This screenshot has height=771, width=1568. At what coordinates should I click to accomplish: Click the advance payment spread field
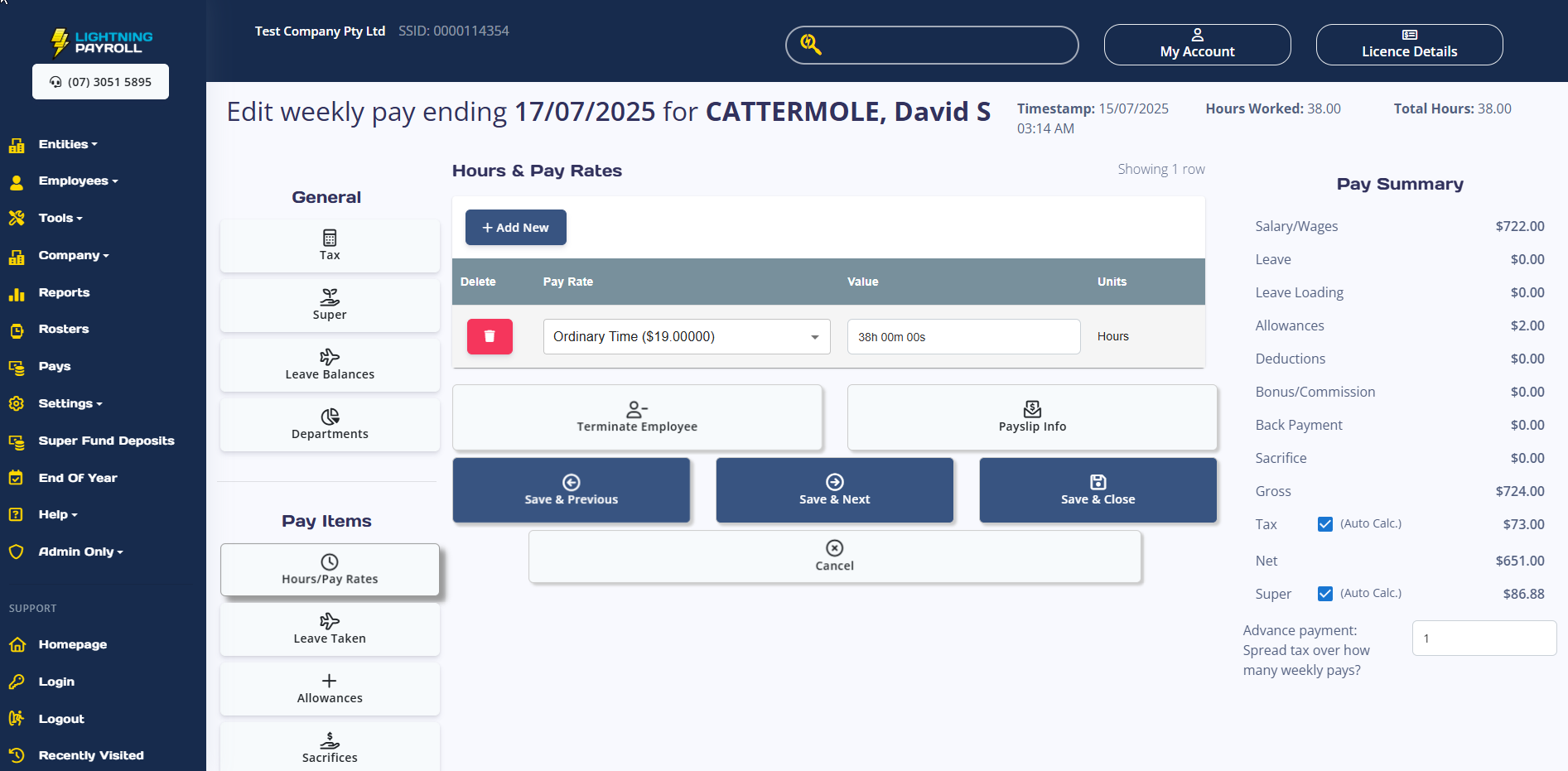point(1483,638)
